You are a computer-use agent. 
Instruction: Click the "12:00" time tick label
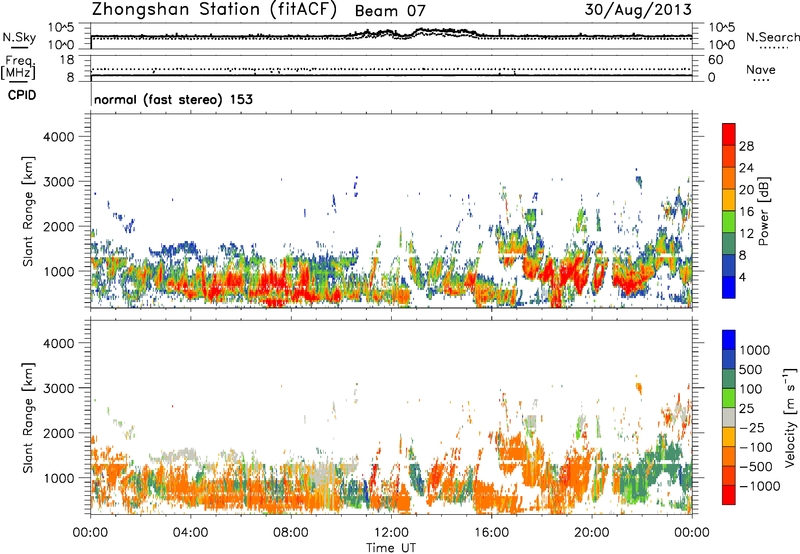pyautogui.click(x=391, y=533)
